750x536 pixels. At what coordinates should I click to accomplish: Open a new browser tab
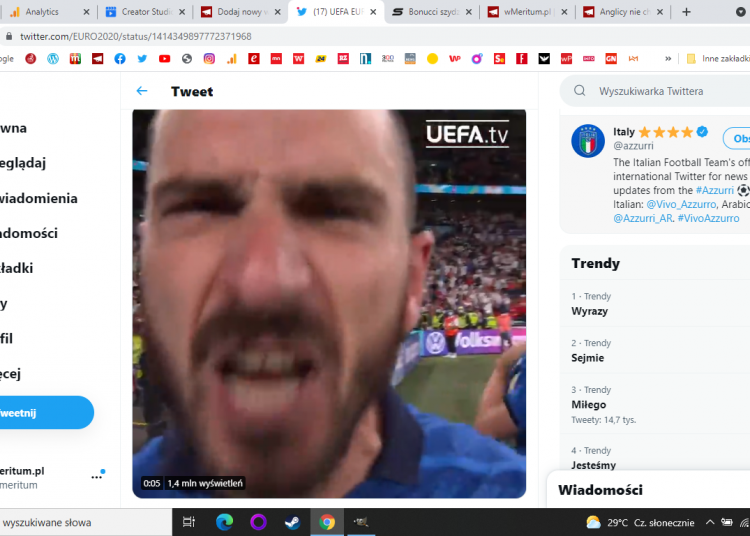(x=686, y=12)
